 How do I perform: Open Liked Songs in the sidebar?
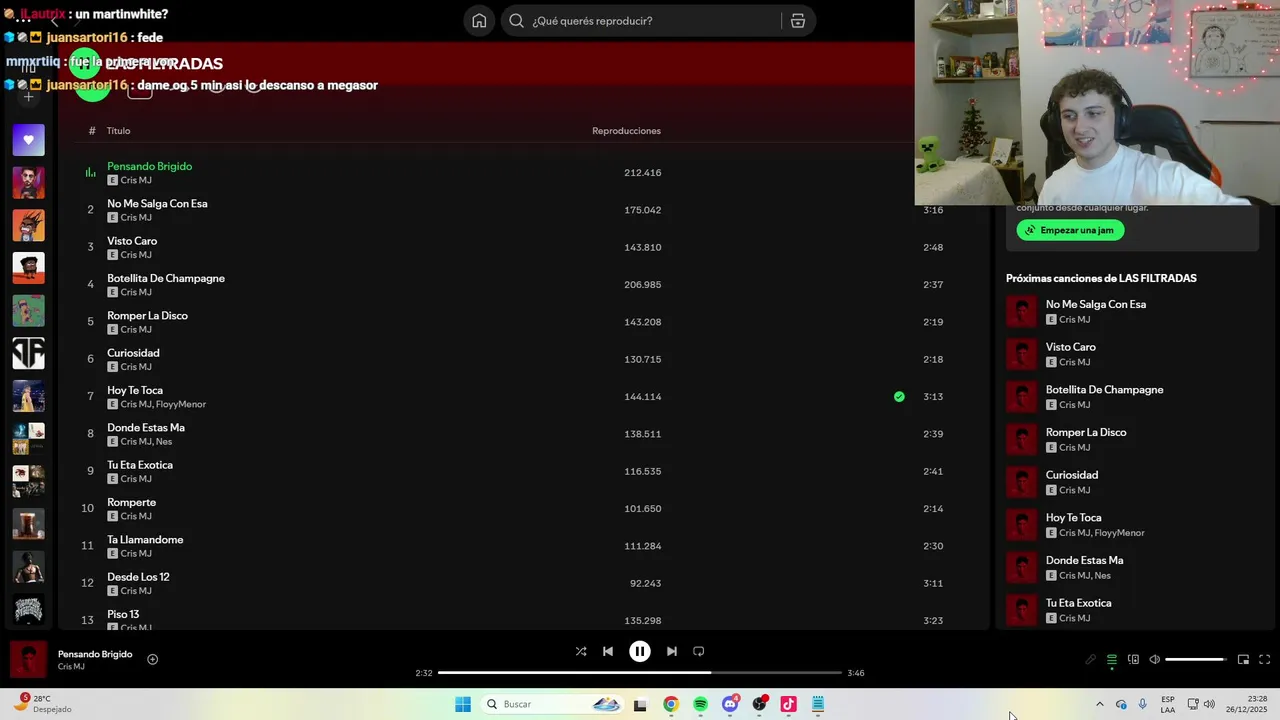click(28, 140)
